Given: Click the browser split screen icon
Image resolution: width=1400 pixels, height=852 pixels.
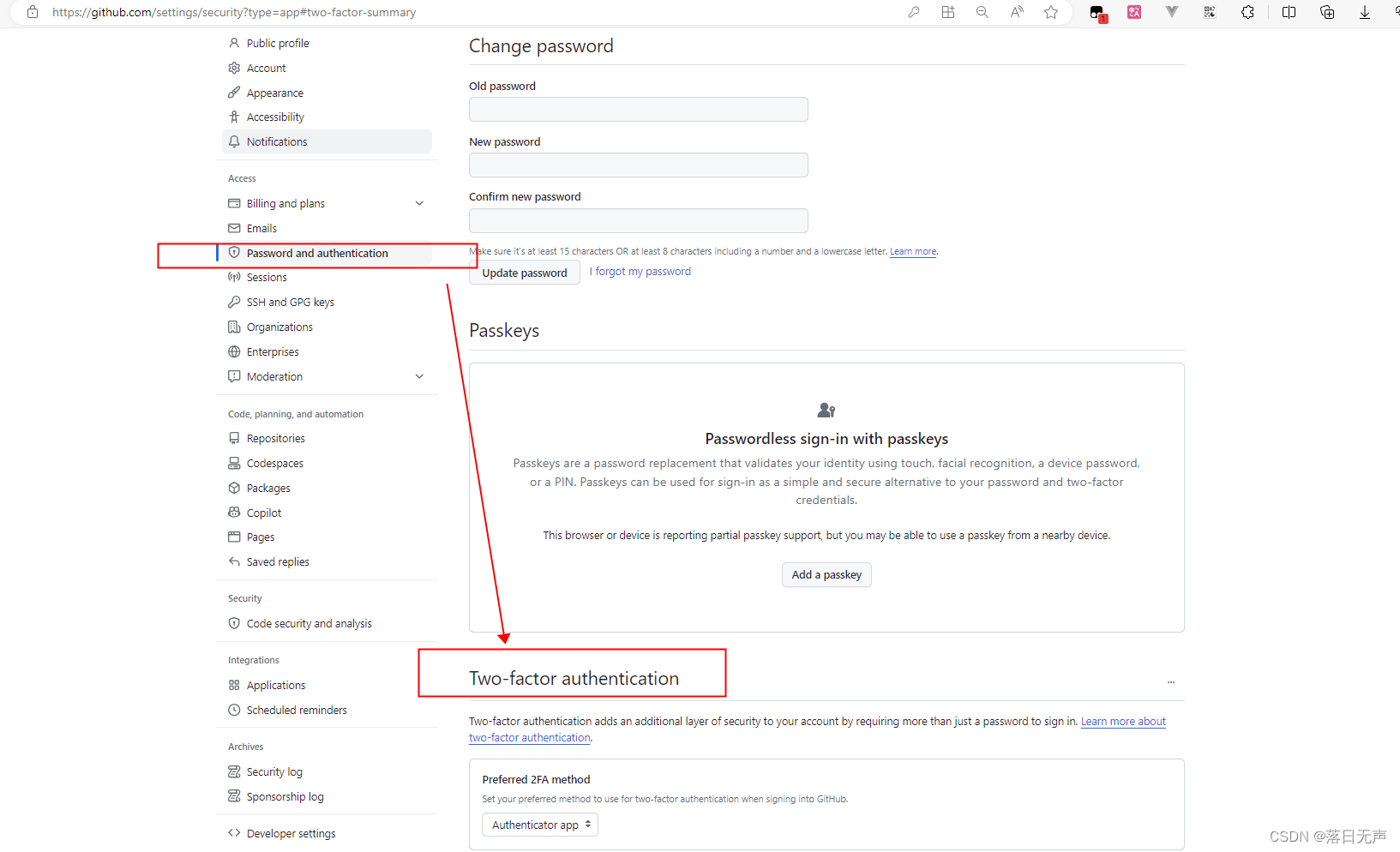Looking at the screenshot, I should (1289, 12).
